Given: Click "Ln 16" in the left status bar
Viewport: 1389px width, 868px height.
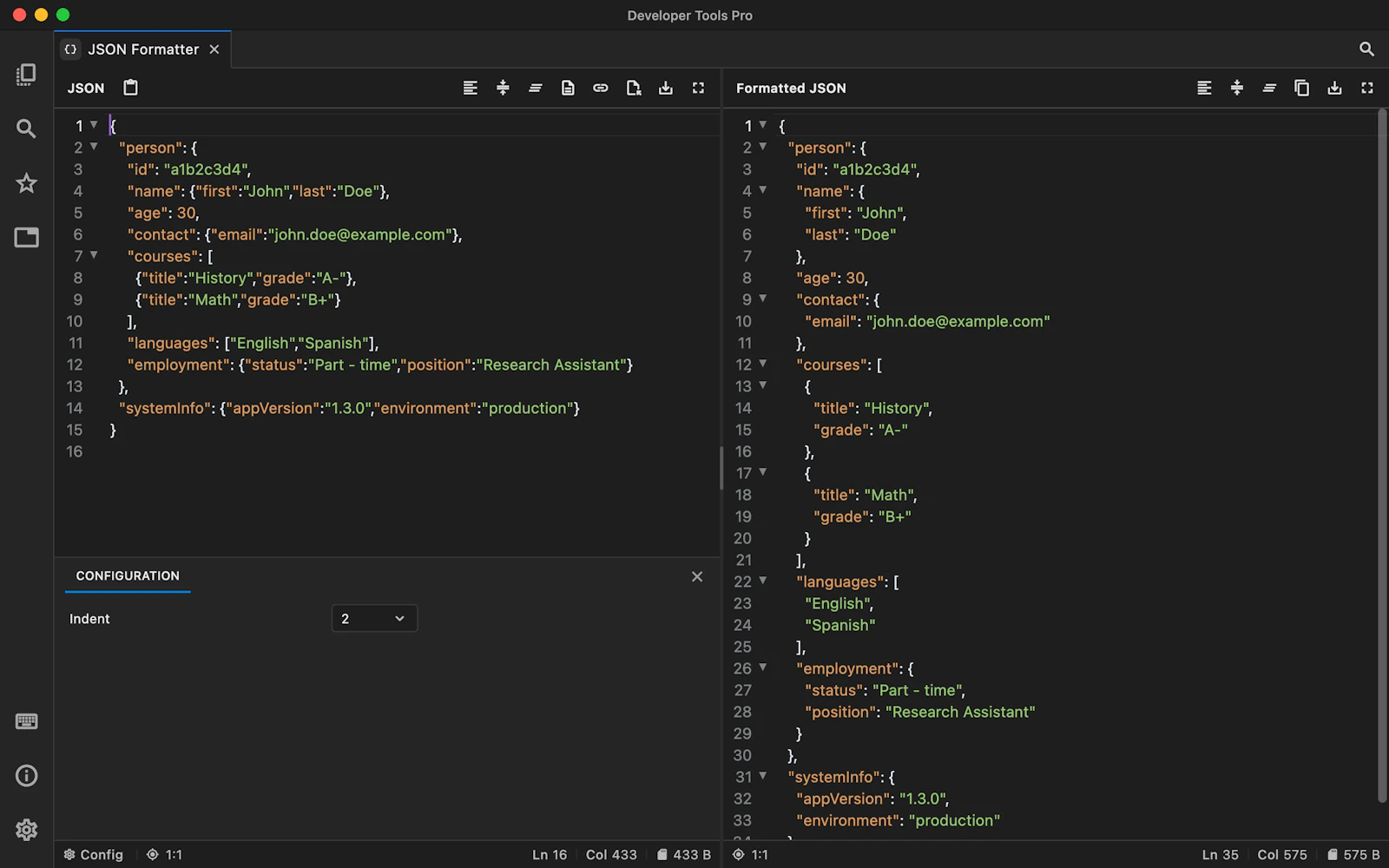Looking at the screenshot, I should [550, 854].
